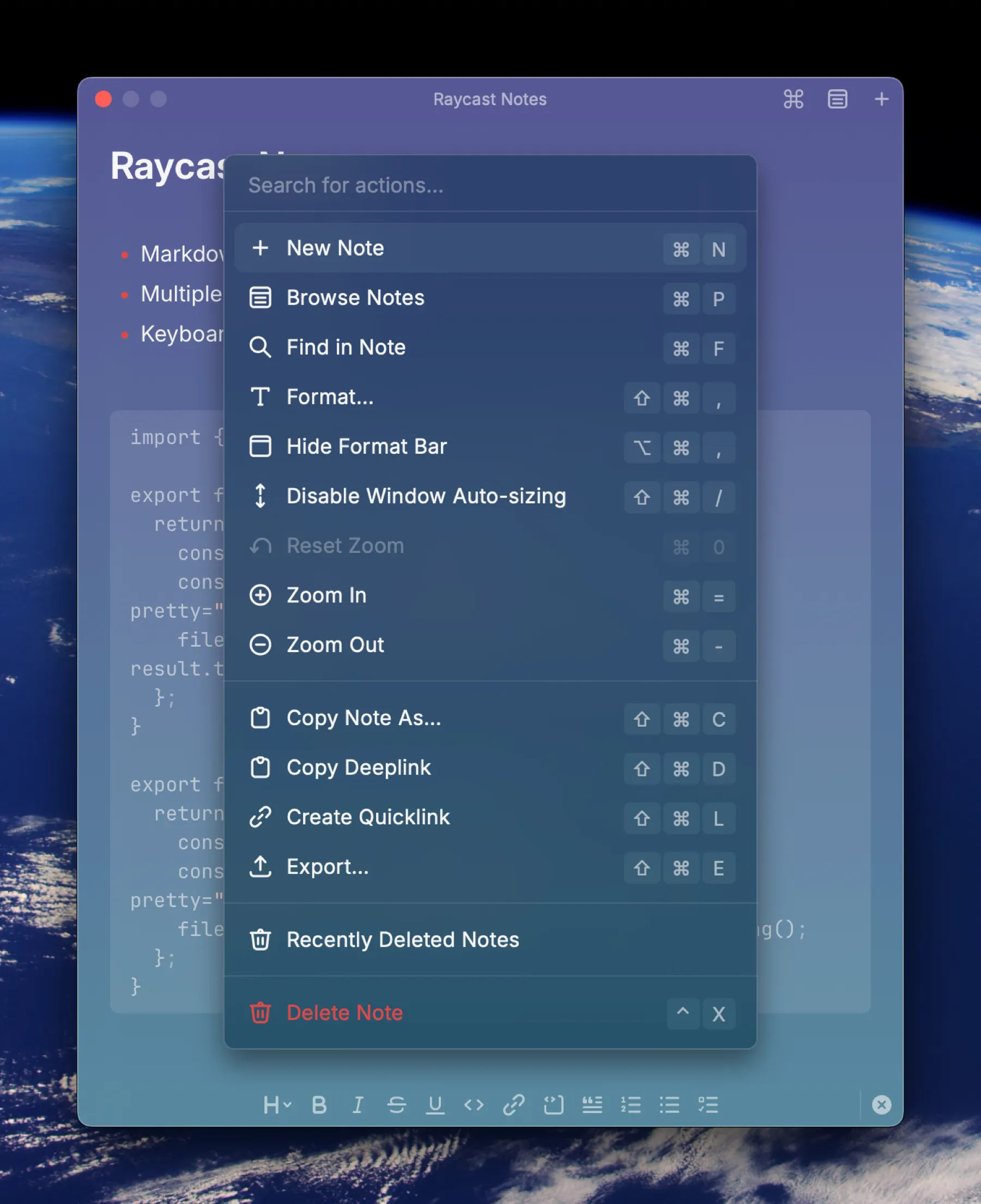The image size is (981, 1204).
Task: Select Delete Note at the bottom
Action: pyautogui.click(x=344, y=1013)
